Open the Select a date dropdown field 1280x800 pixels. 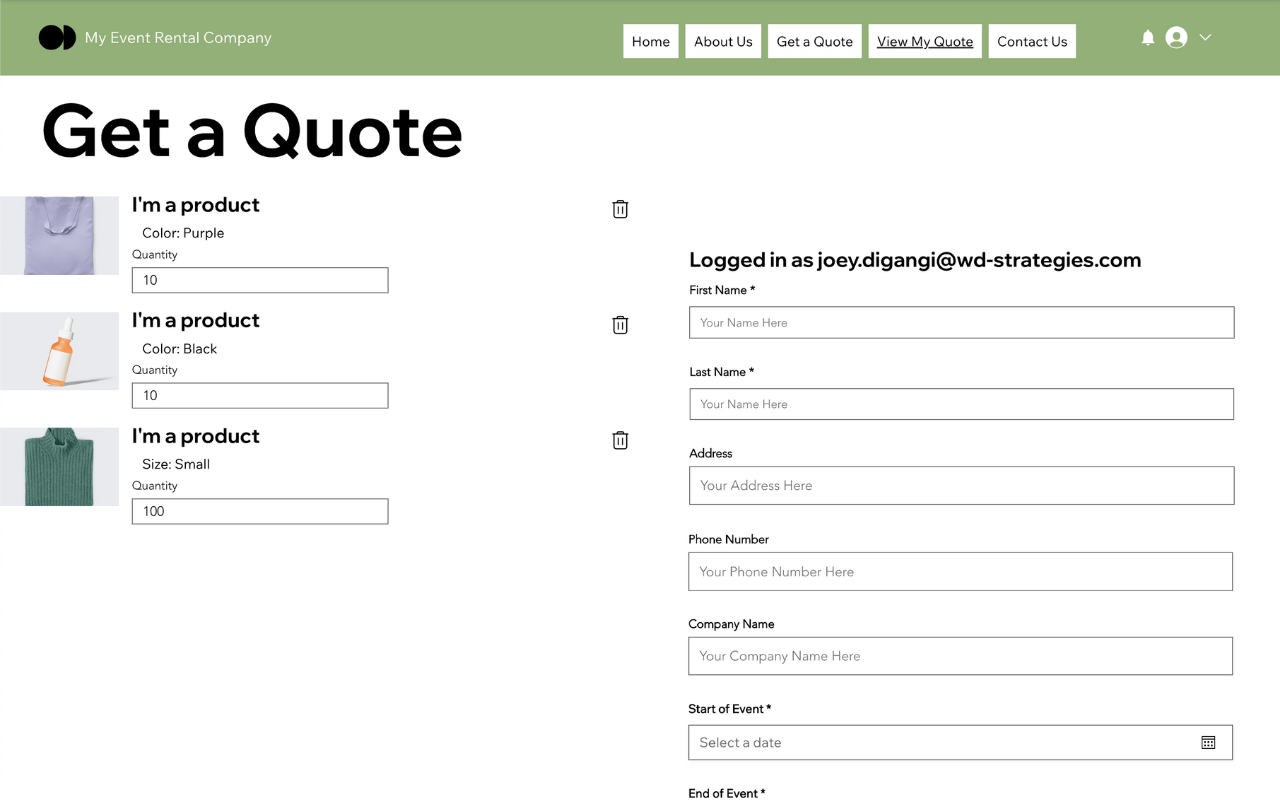click(x=940, y=742)
